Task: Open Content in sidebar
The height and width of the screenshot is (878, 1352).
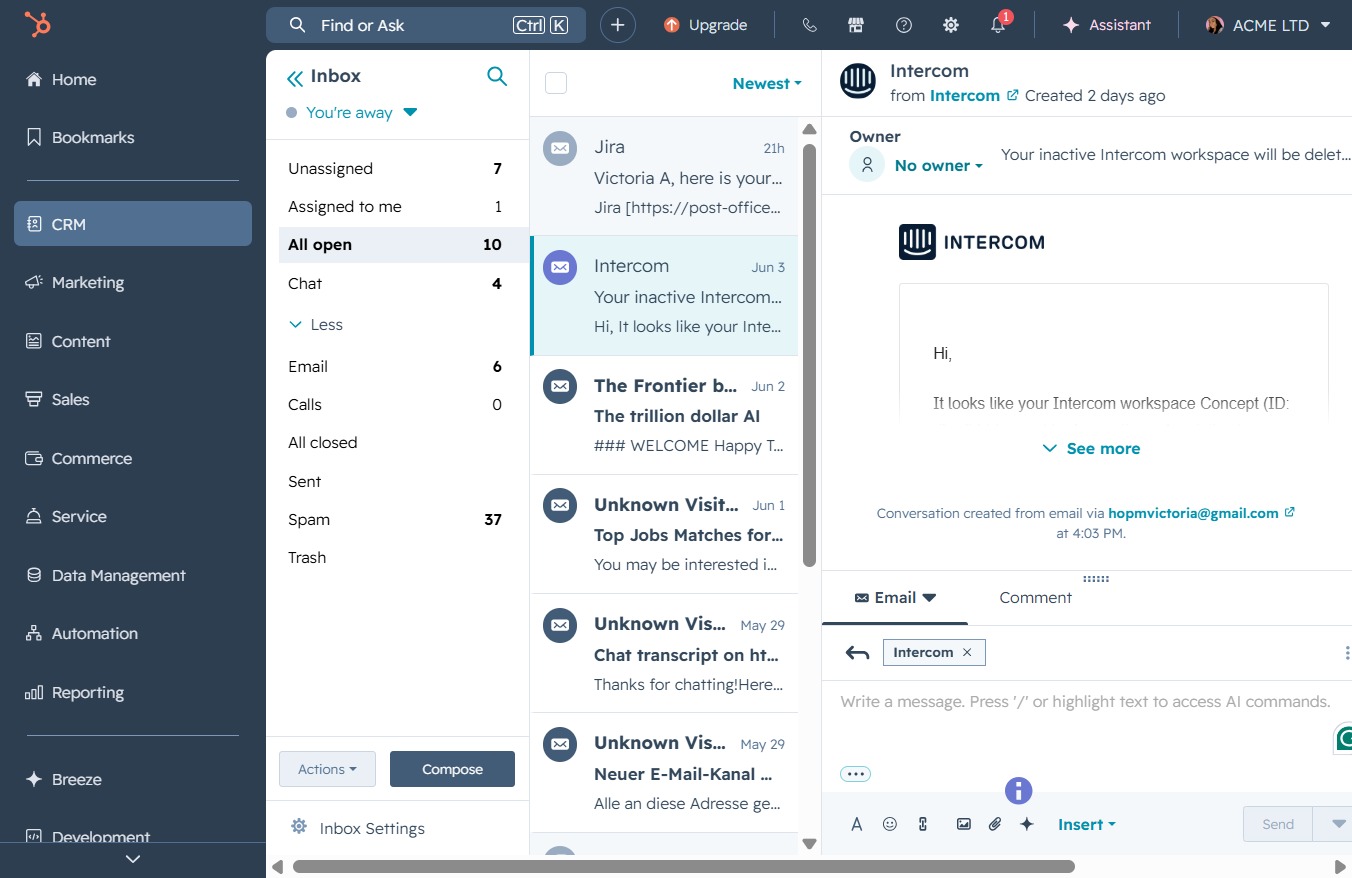Action: [x=133, y=341]
